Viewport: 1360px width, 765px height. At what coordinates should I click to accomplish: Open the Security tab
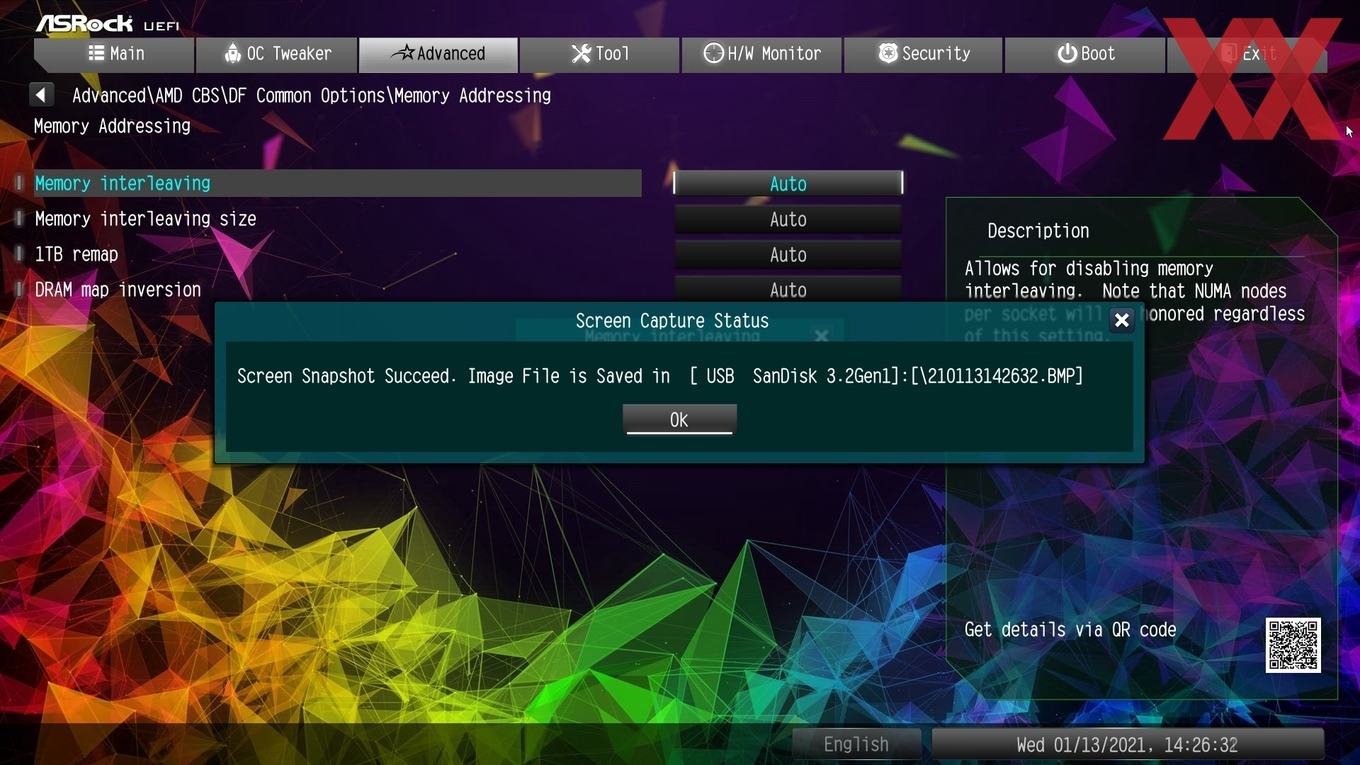(923, 54)
